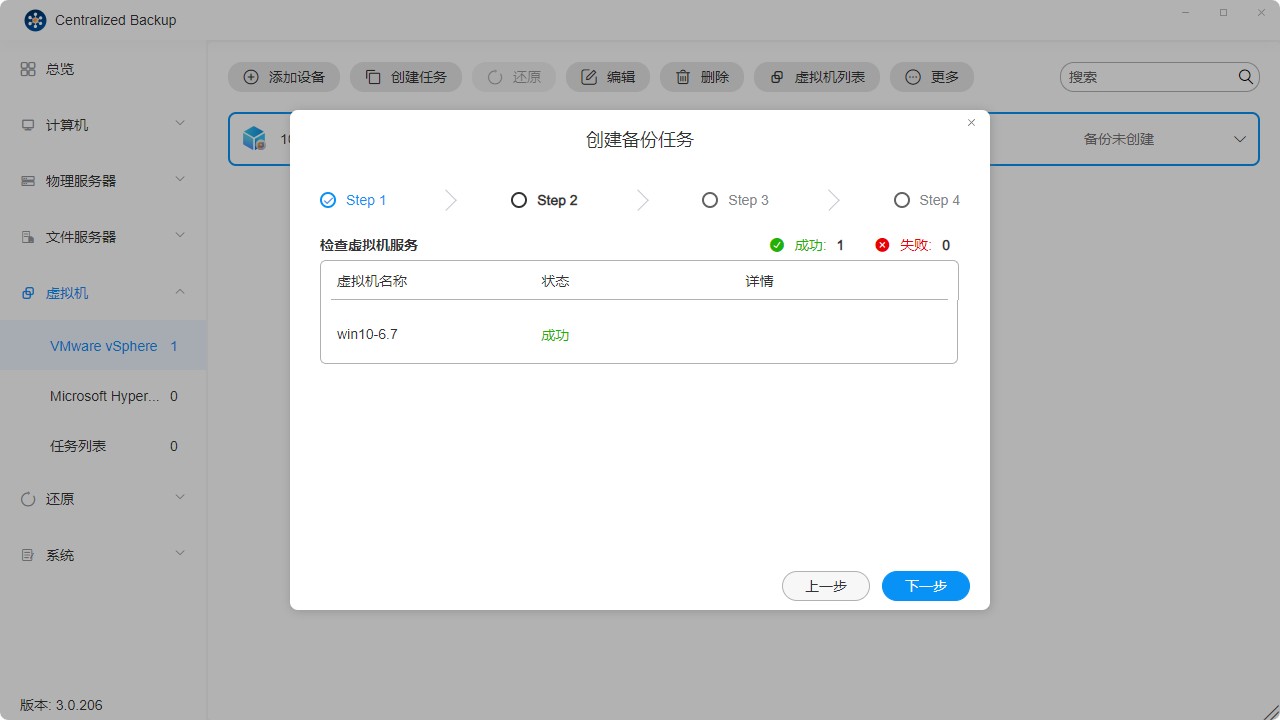The image size is (1280, 720).
Task: Open the 任务列表 sidebar entry
Action: pos(77,446)
